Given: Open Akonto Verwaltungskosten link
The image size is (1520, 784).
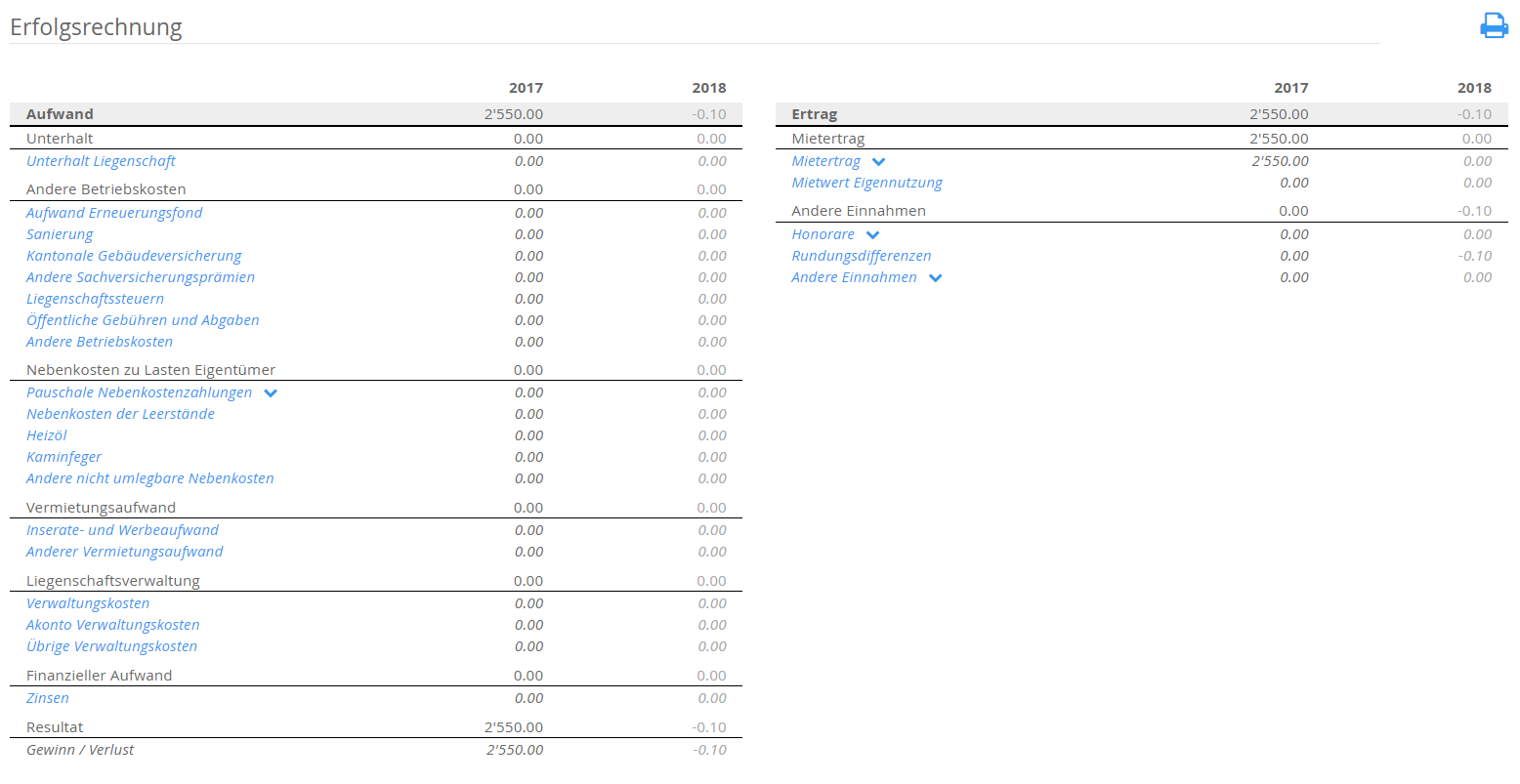Looking at the screenshot, I should click(x=113, y=625).
